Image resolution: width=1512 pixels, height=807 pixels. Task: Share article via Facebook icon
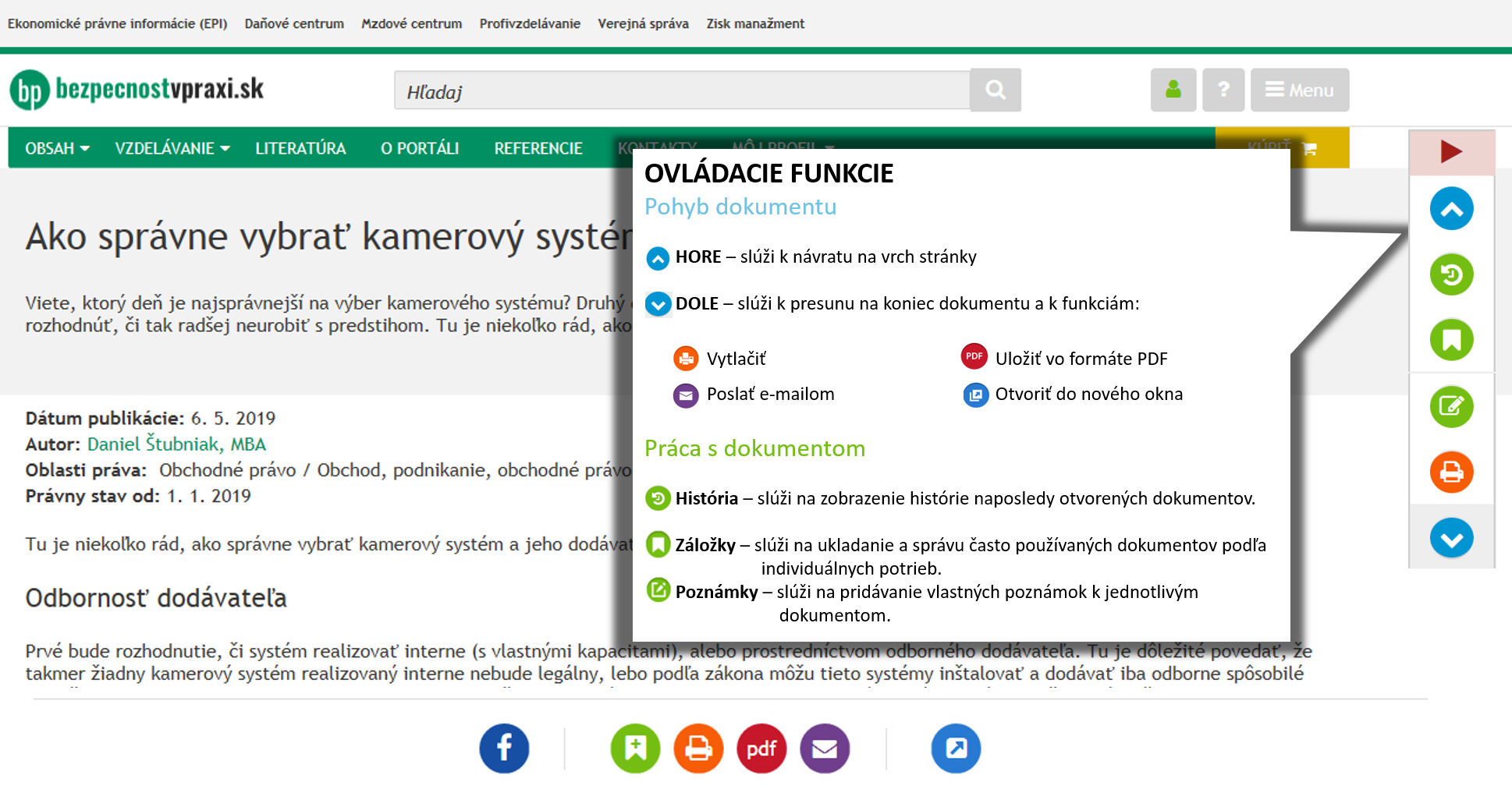504,749
